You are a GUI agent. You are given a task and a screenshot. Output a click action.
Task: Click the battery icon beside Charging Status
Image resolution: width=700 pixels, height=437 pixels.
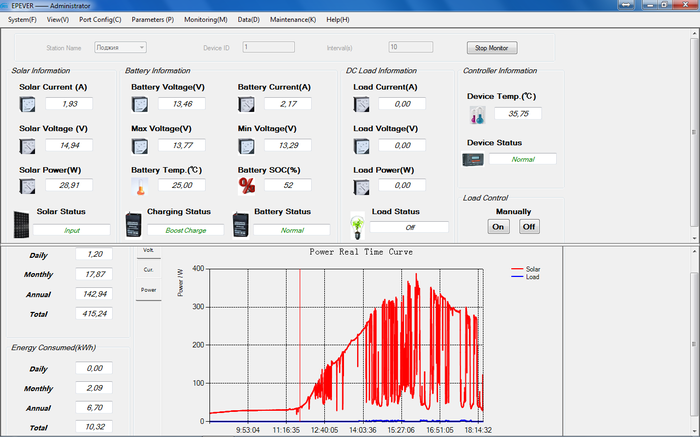133,223
